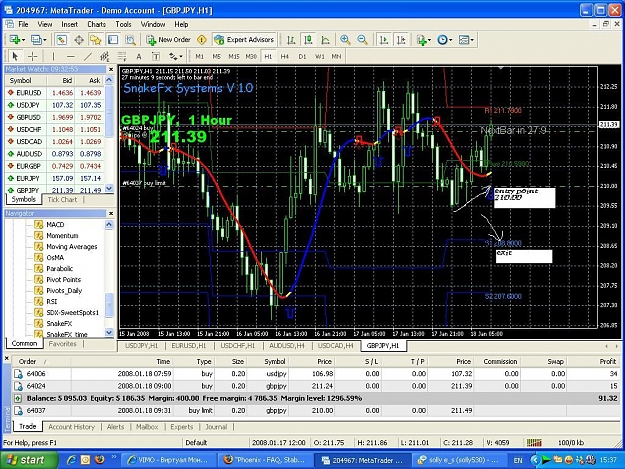Open the Phoenix FAQ taskbar item
The height and width of the screenshot is (469, 625).
click(x=264, y=460)
